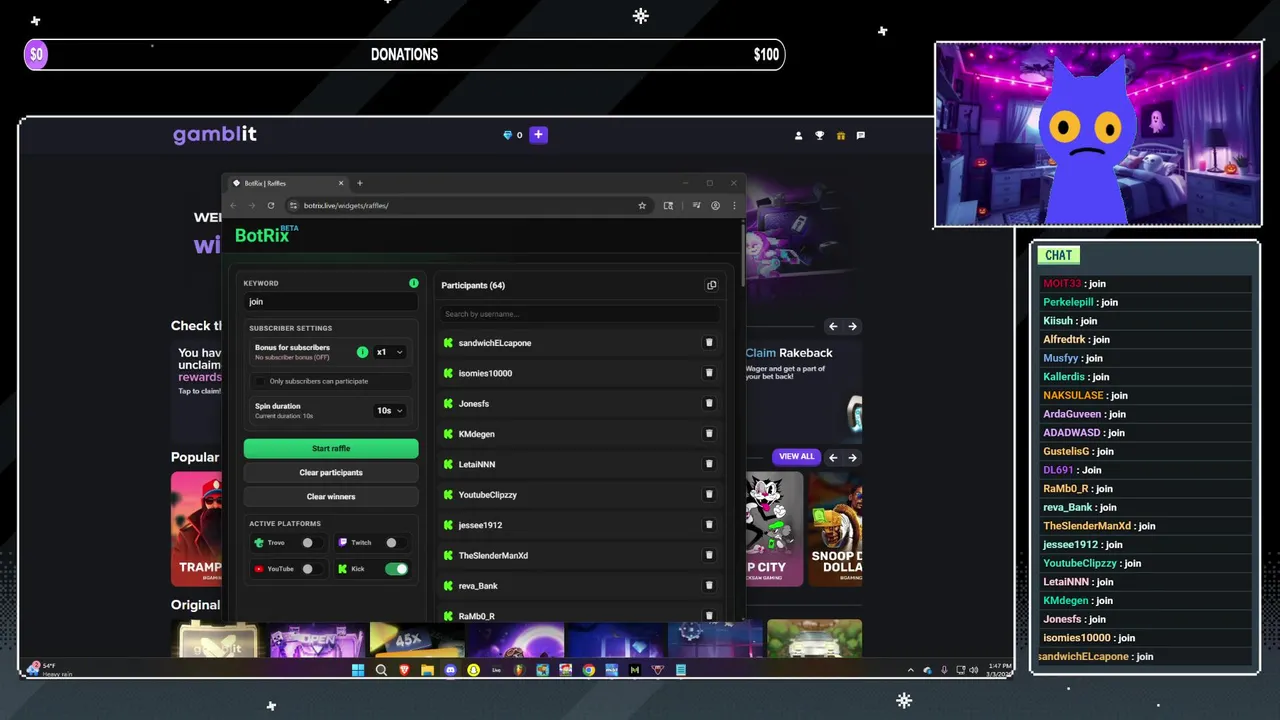
Task: Click the RaMb0_R participant row
Action: click(x=579, y=616)
